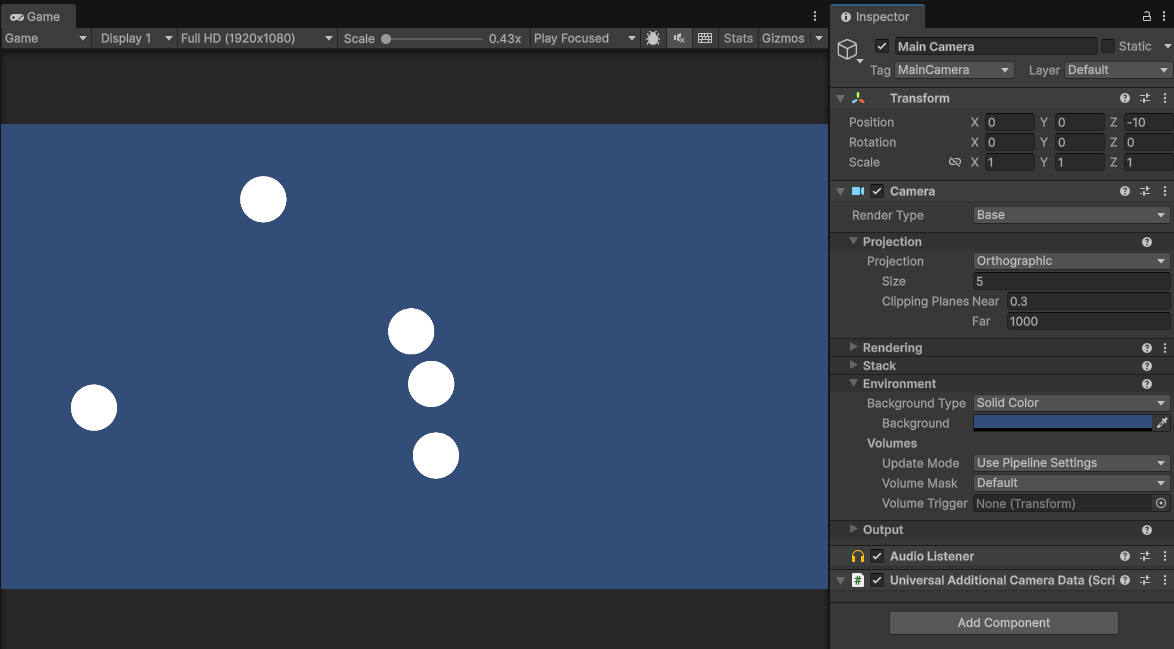Collapse the Environment section
The height and width of the screenshot is (649, 1174).
click(x=853, y=383)
